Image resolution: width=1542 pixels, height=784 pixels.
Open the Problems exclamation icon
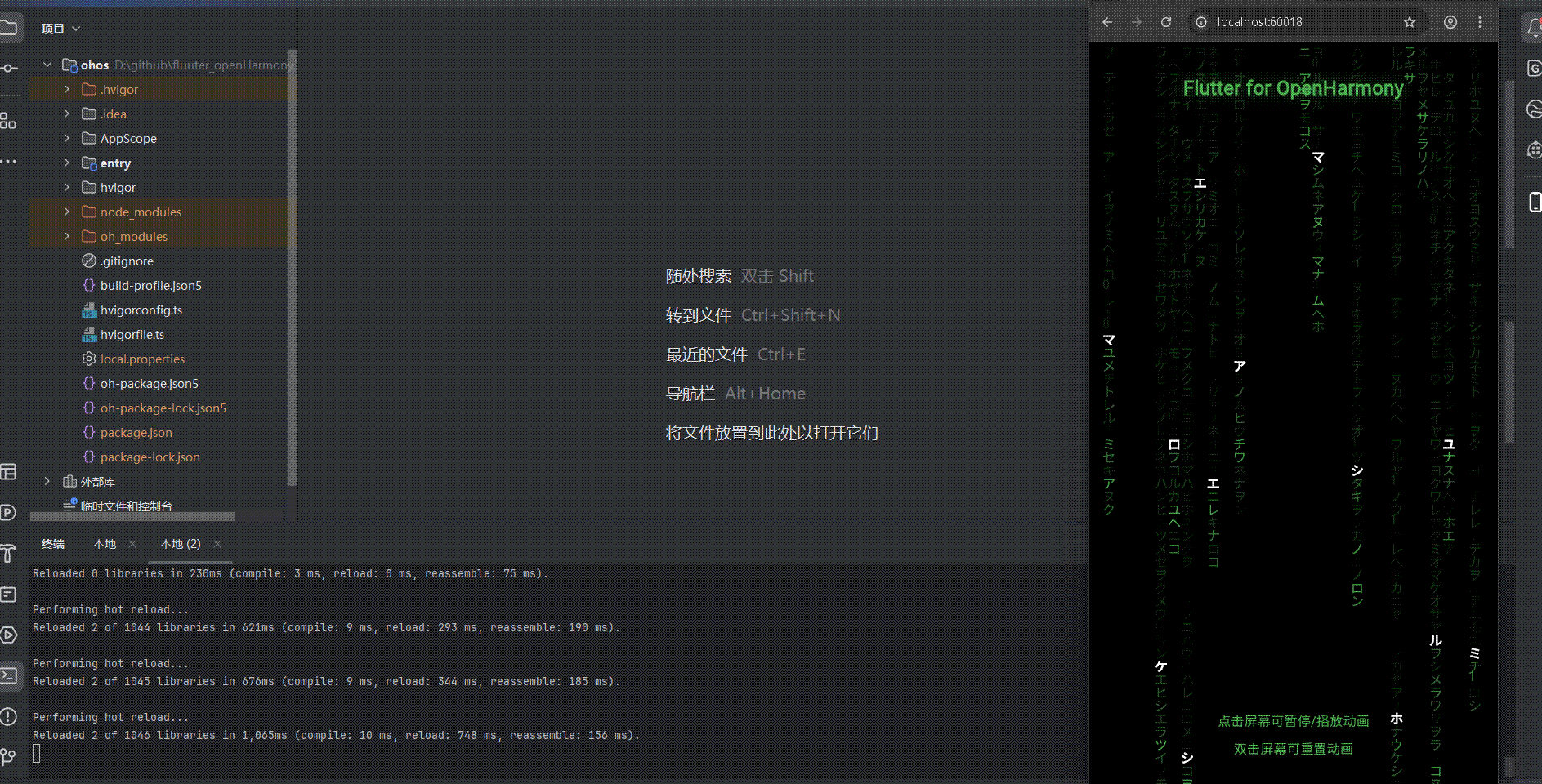pyautogui.click(x=8, y=717)
